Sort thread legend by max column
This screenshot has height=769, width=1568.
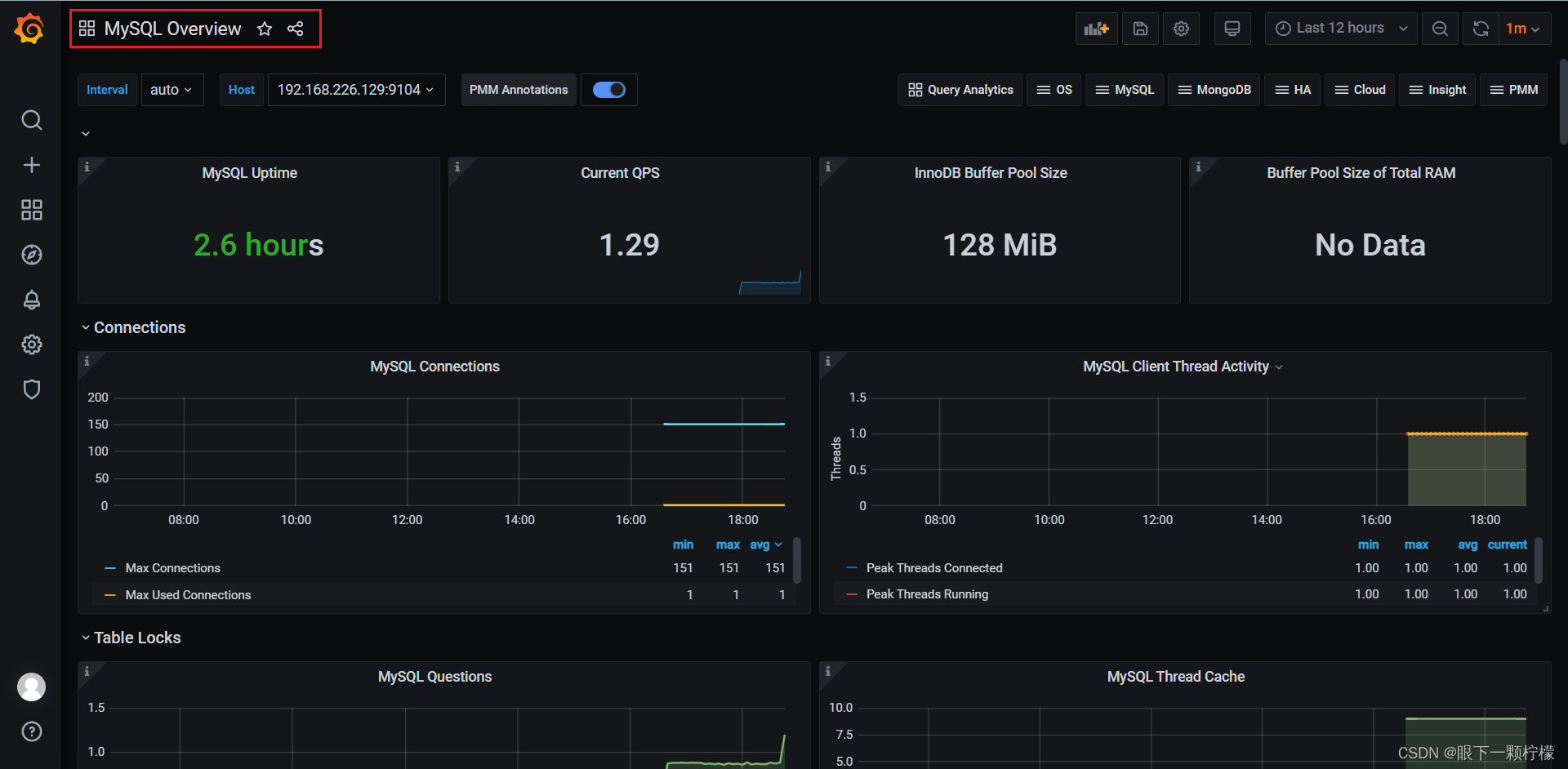[x=1416, y=545]
